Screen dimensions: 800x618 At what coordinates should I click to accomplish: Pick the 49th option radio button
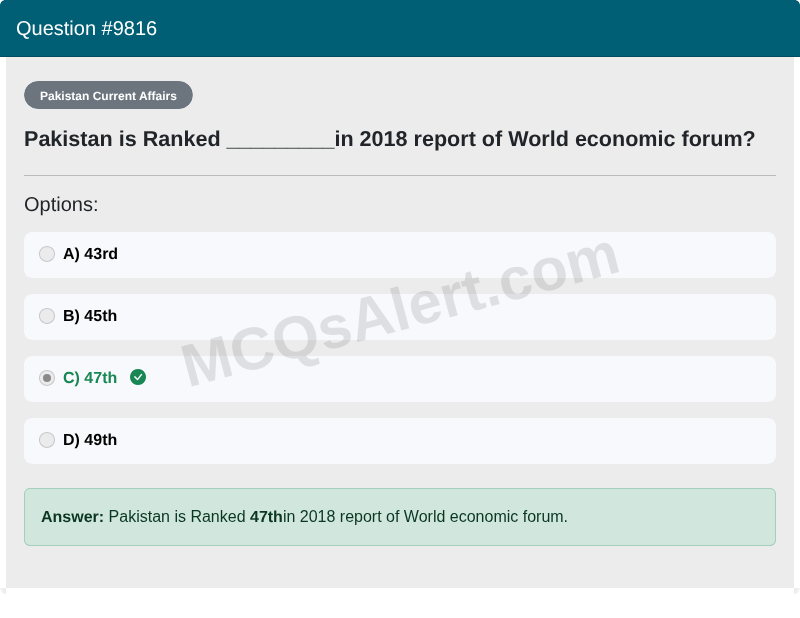pyautogui.click(x=47, y=440)
